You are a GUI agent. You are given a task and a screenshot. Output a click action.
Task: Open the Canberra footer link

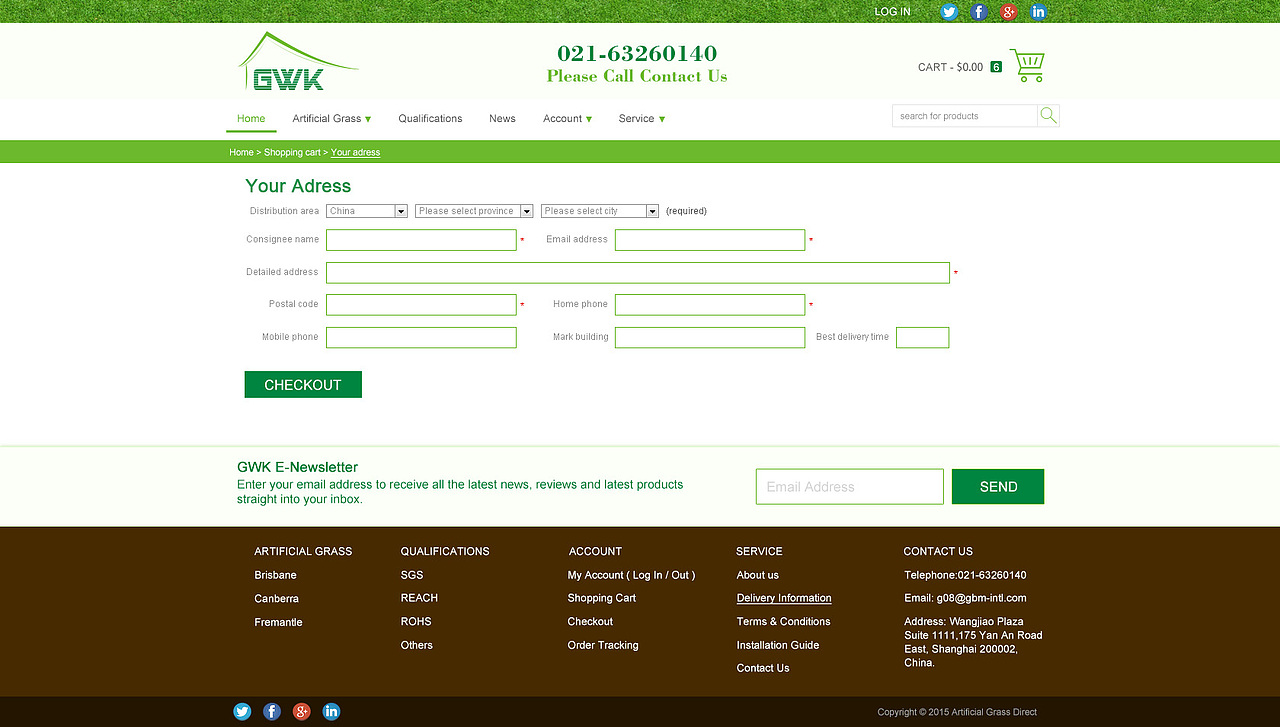(276, 599)
